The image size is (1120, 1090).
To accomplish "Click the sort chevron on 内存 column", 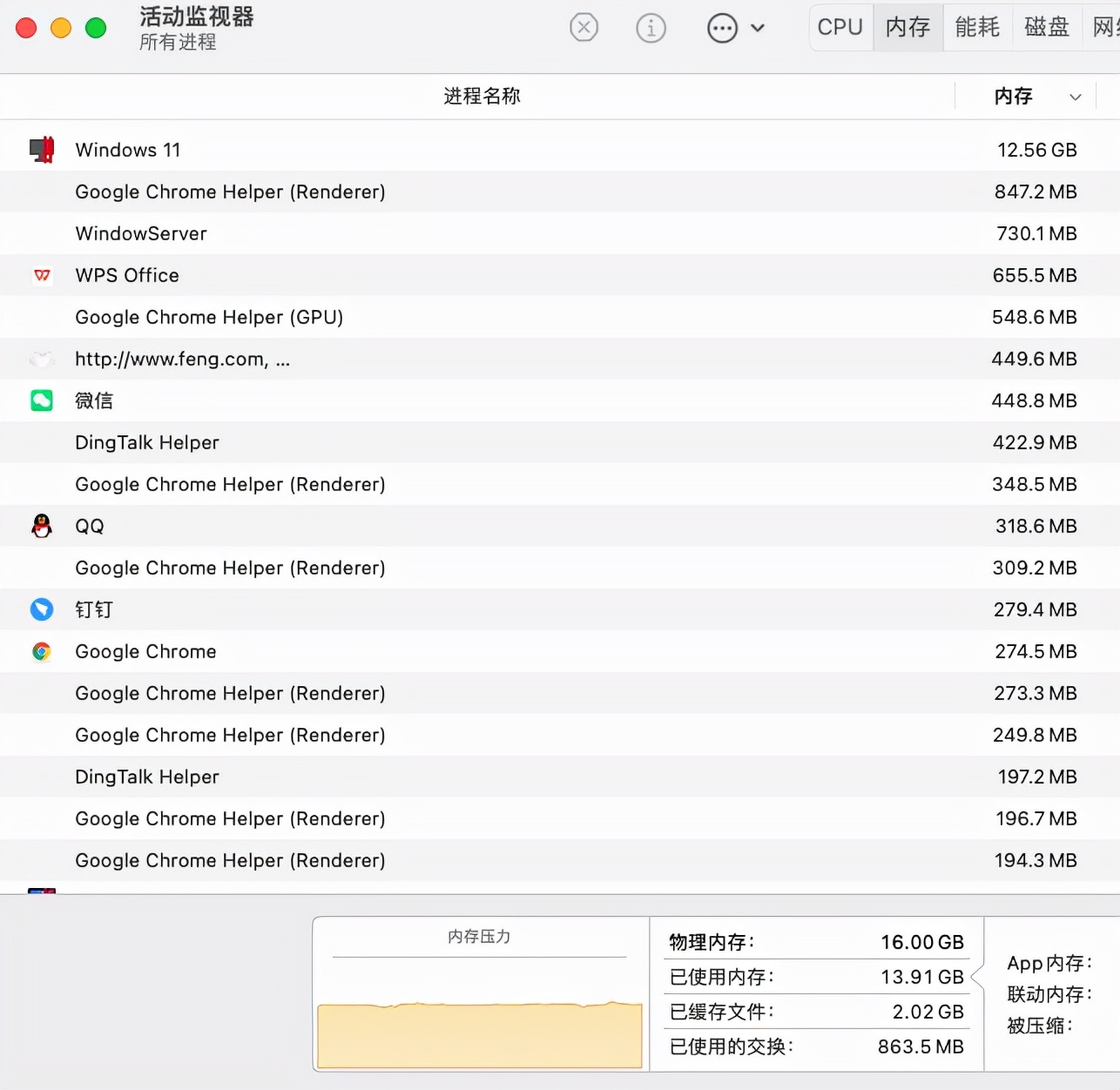I will point(1076,97).
